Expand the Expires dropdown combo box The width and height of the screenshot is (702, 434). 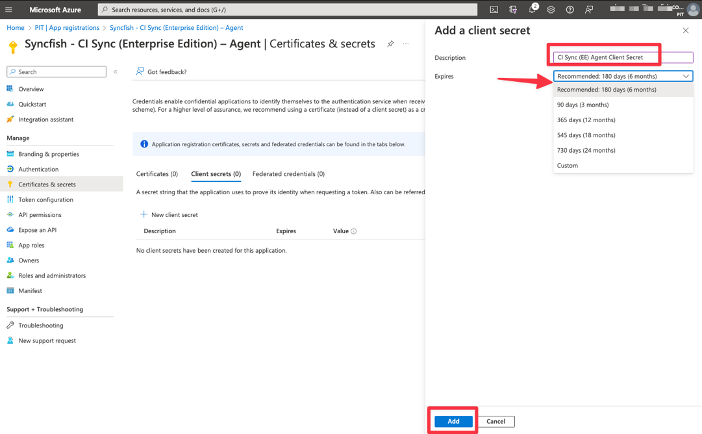coord(623,76)
